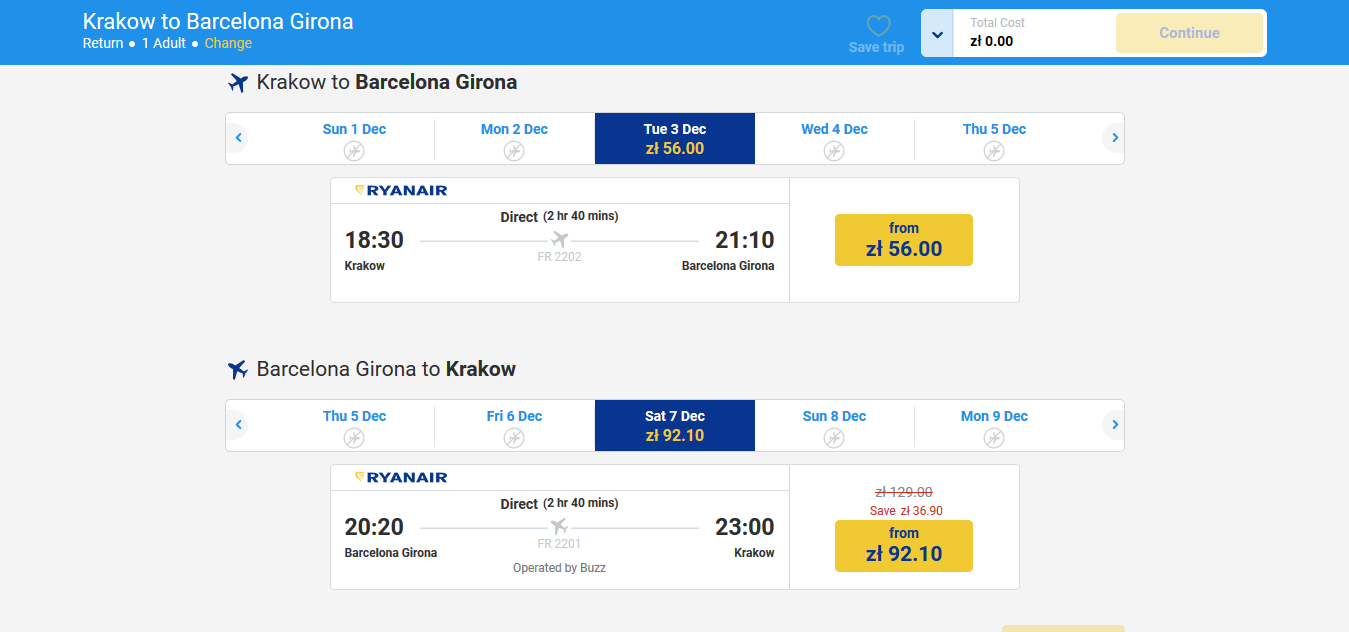Click the Continue button
Image resolution: width=1349 pixels, height=632 pixels.
click(1189, 33)
